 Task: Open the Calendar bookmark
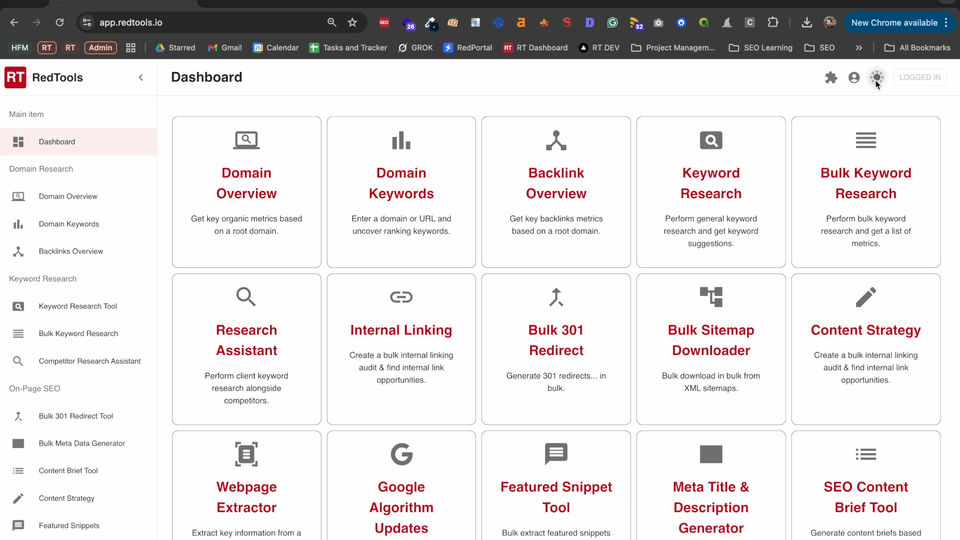[276, 47]
